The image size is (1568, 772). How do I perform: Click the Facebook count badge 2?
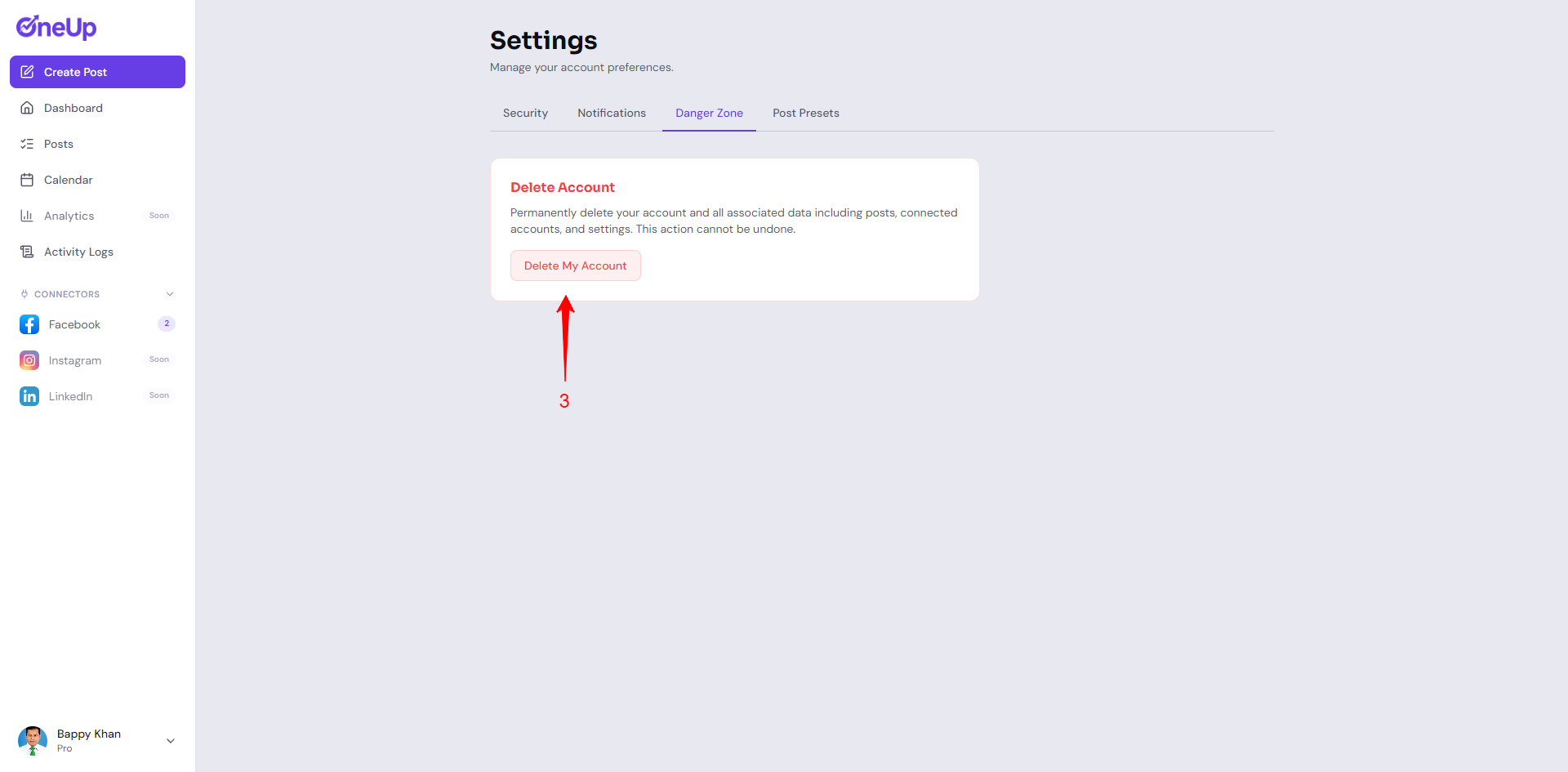click(167, 324)
